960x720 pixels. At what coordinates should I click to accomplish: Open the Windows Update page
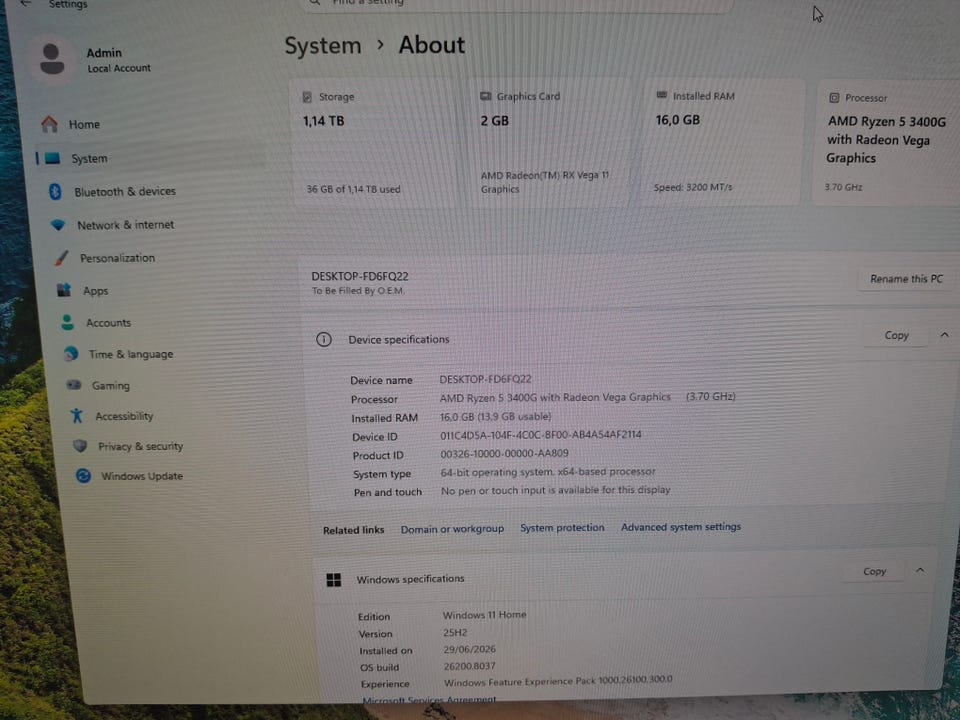coord(142,476)
